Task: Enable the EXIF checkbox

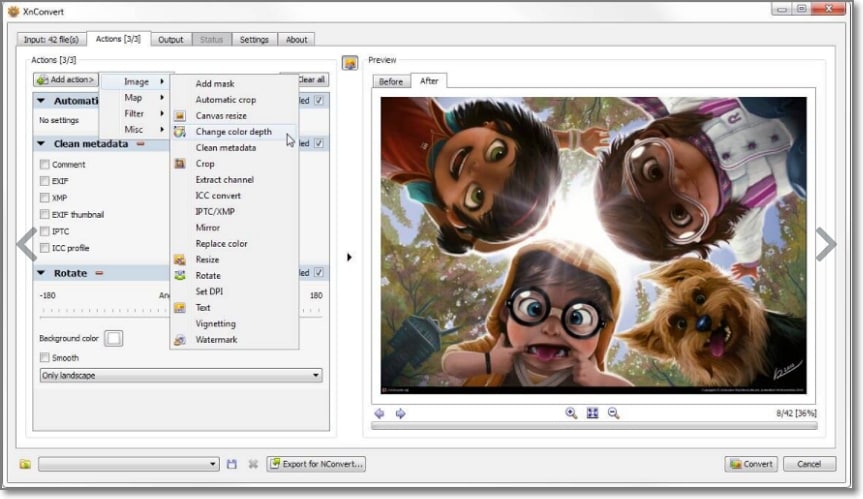Action: pyautogui.click(x=45, y=180)
